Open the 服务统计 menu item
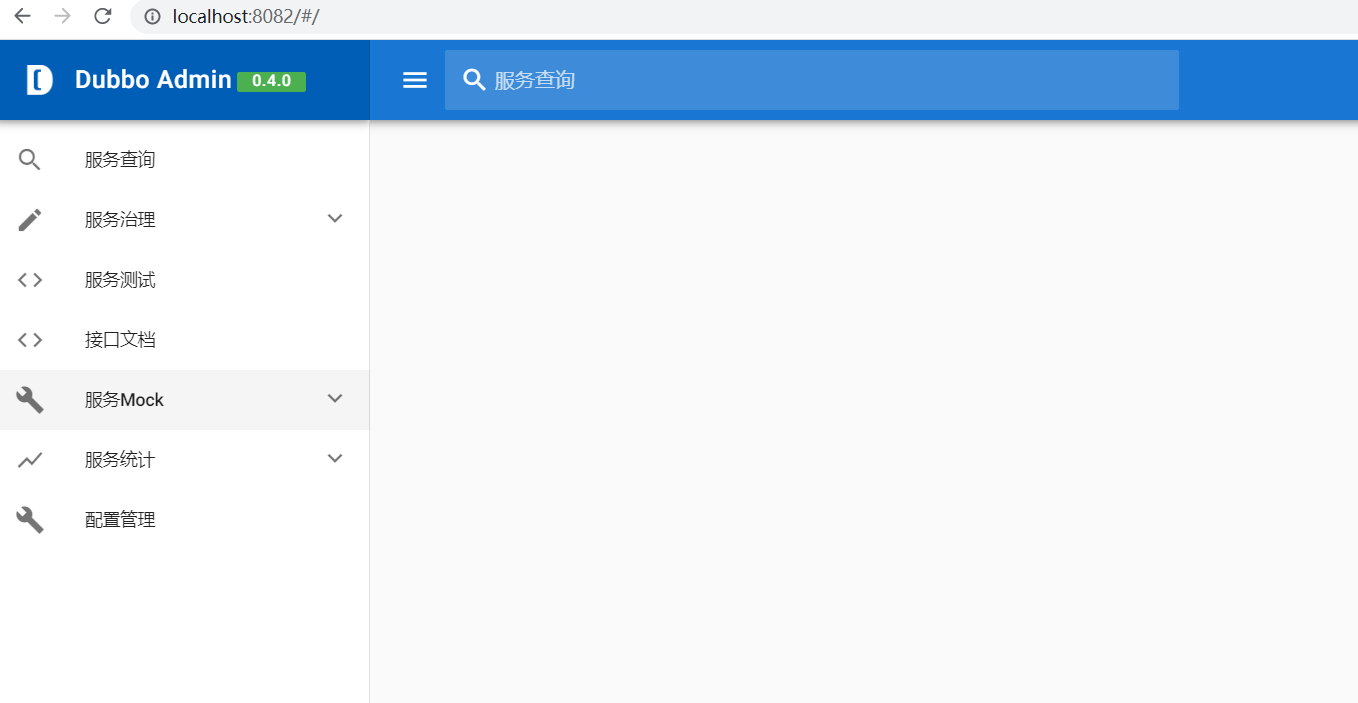 184,460
